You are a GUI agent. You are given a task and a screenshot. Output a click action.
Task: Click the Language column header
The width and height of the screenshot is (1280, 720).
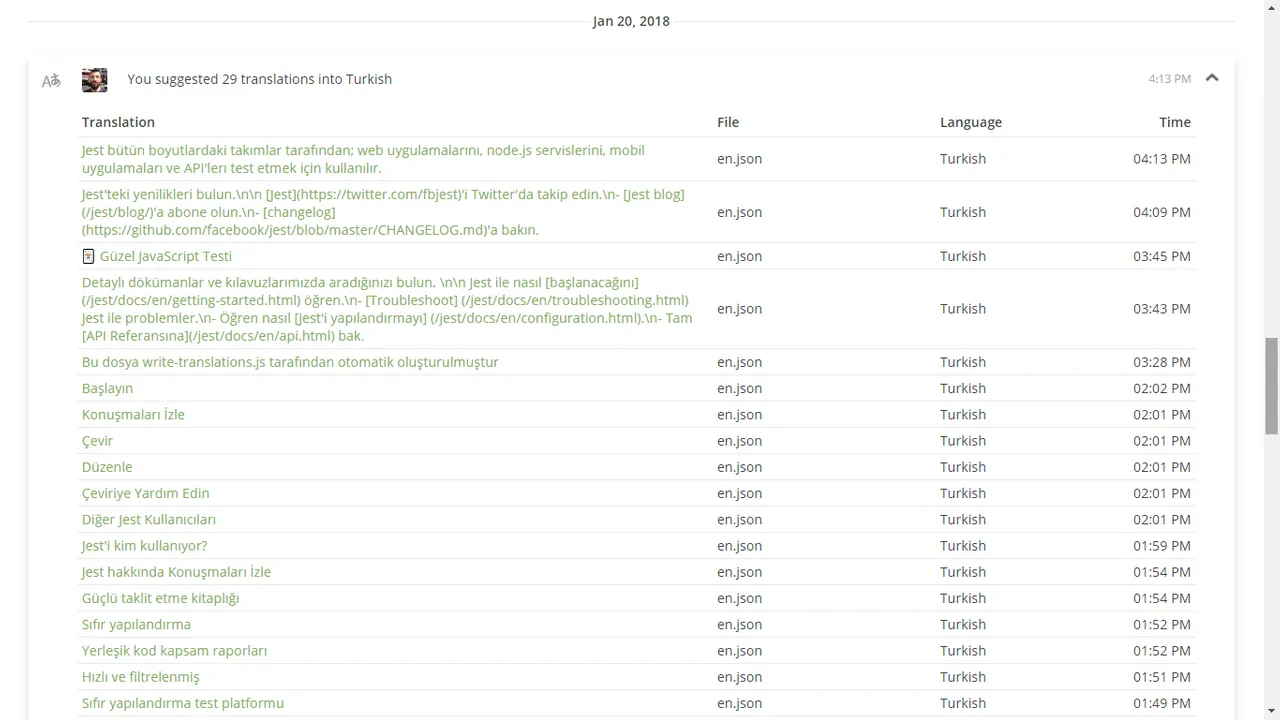point(971,122)
